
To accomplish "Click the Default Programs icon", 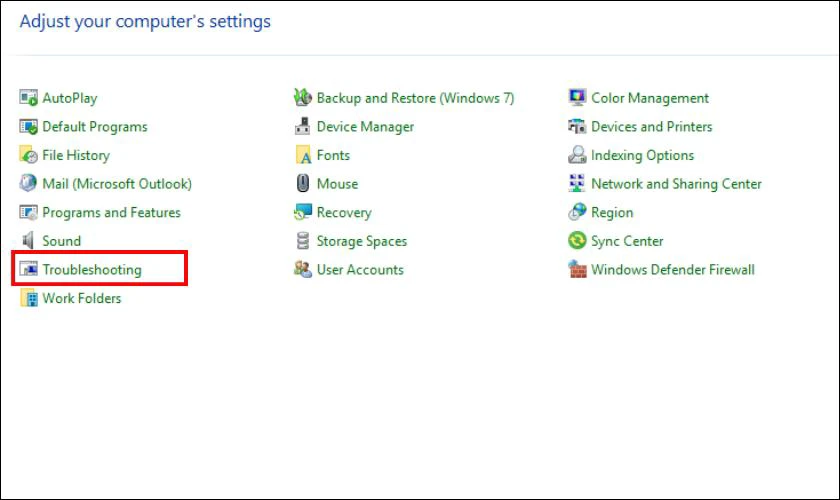I will point(28,126).
